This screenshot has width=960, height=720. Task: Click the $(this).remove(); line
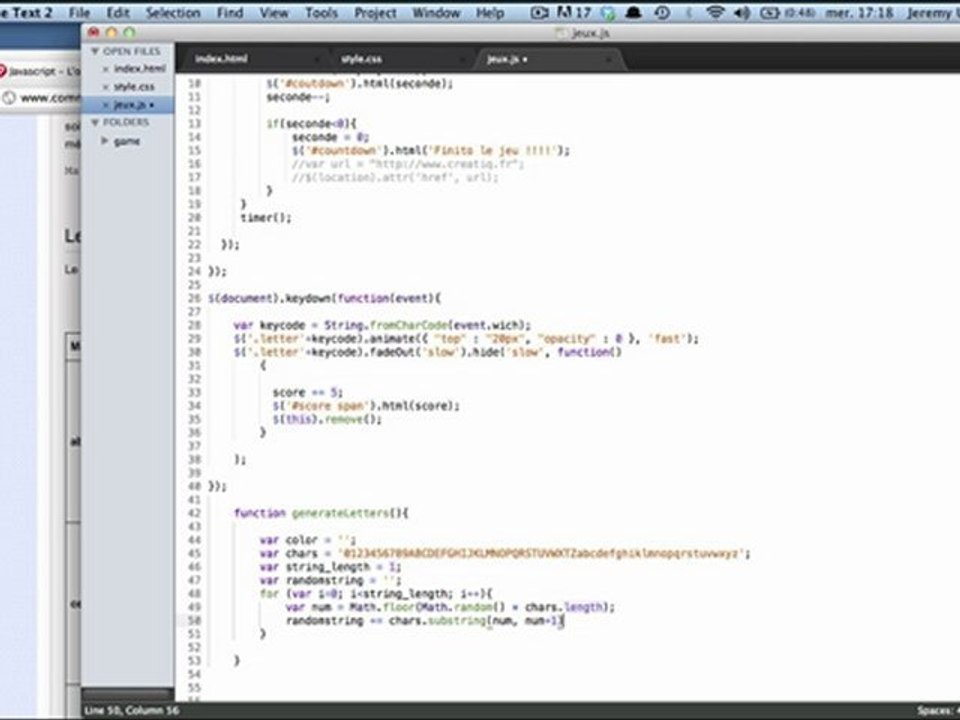coord(327,419)
